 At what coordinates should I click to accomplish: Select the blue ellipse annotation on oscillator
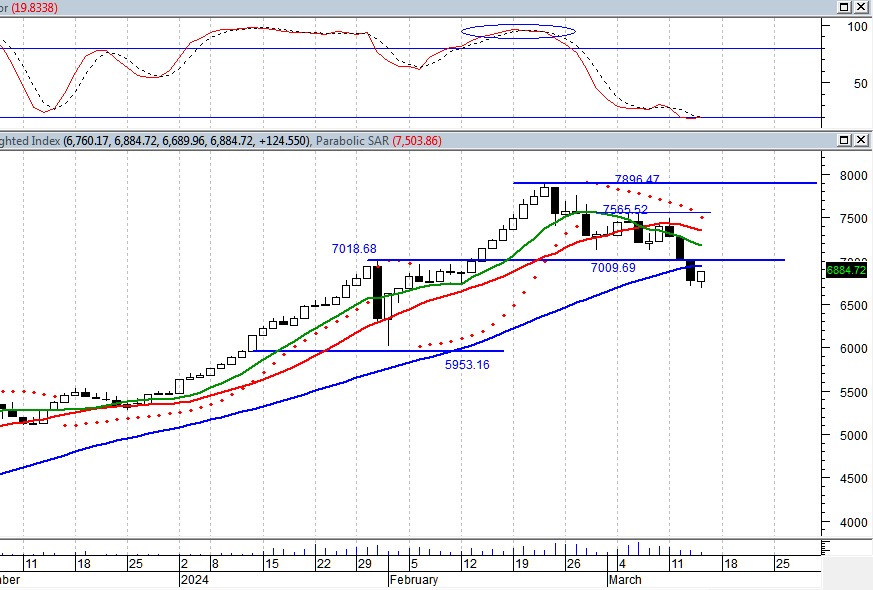518,31
